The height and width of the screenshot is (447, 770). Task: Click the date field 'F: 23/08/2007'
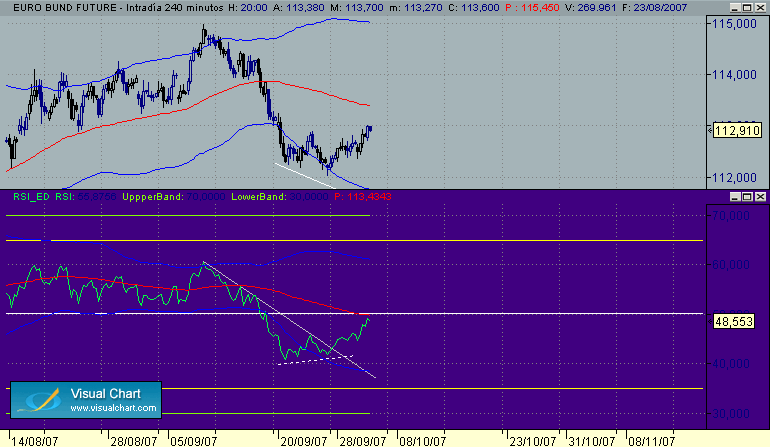pos(655,8)
